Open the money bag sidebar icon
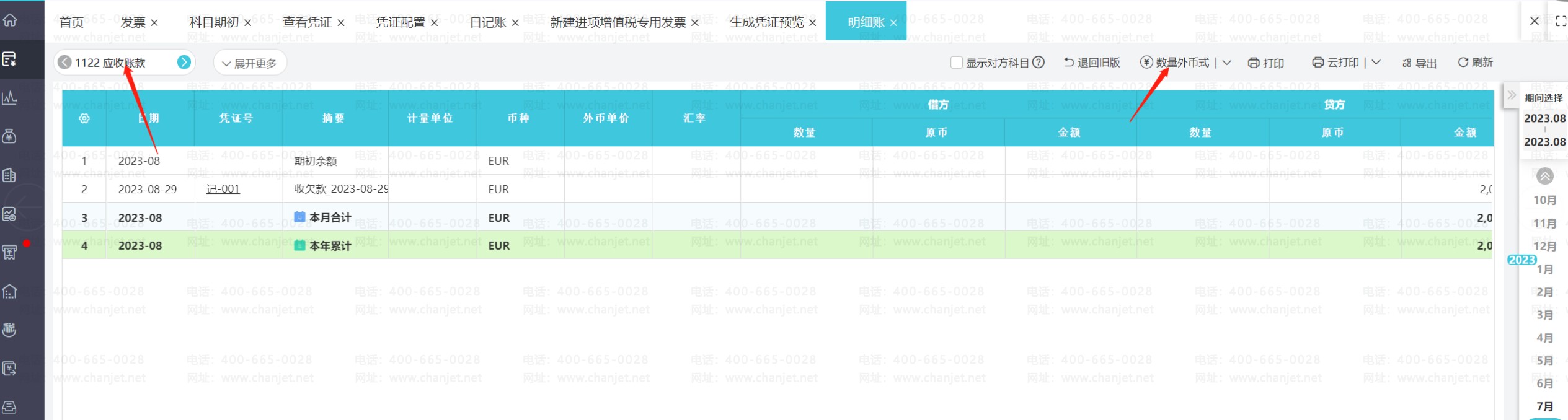 [9, 136]
